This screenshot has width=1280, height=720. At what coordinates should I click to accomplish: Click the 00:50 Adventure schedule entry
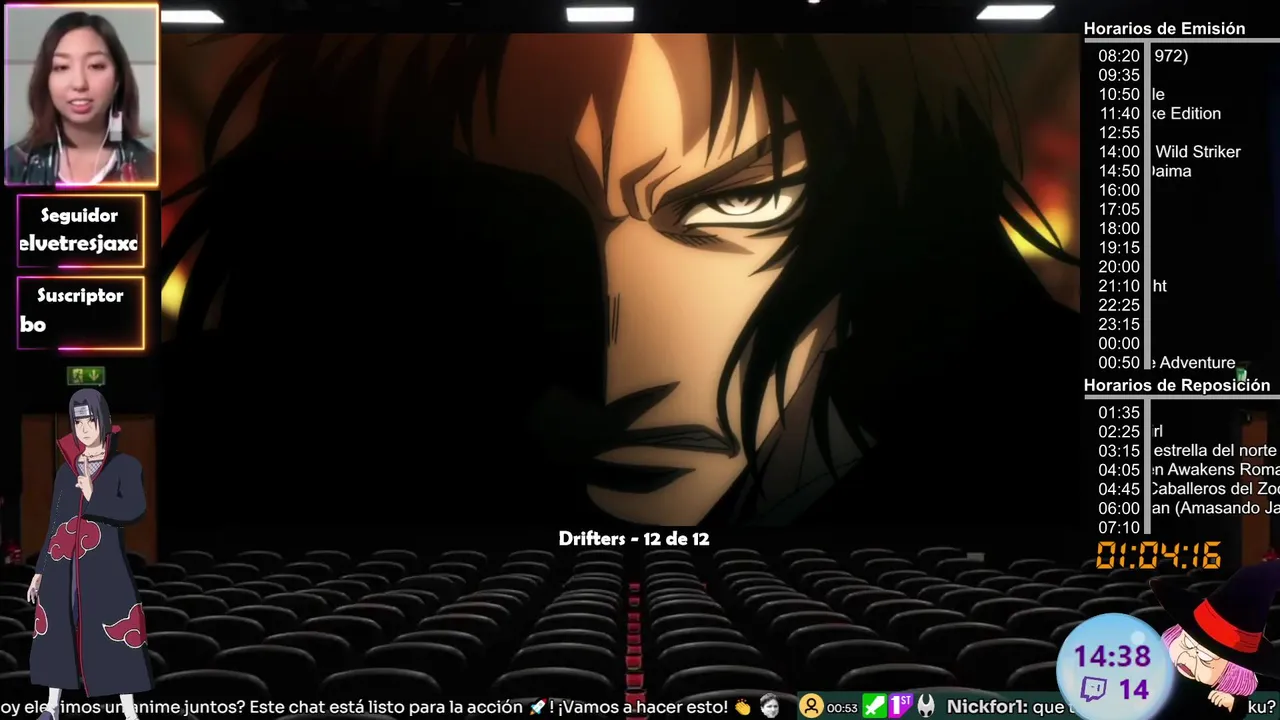pos(1166,363)
